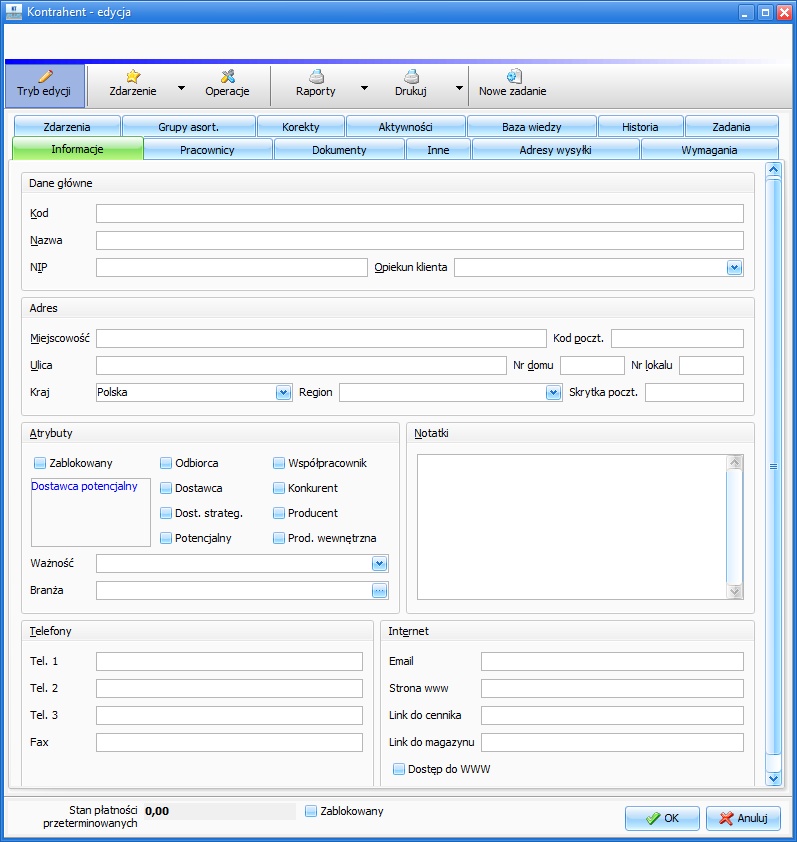Create new task via Nowe zadanie icon
797x842 pixels.
coord(513,76)
